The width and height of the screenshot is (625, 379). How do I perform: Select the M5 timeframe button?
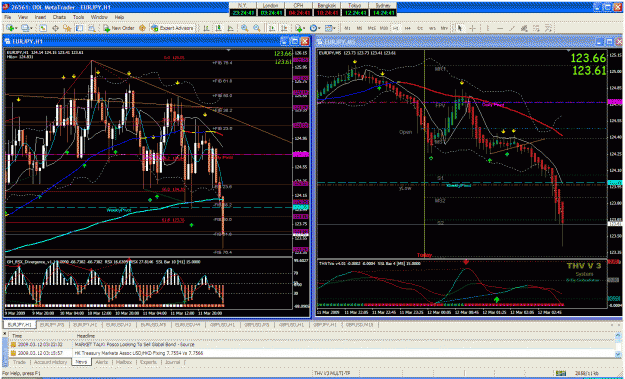pos(359,28)
